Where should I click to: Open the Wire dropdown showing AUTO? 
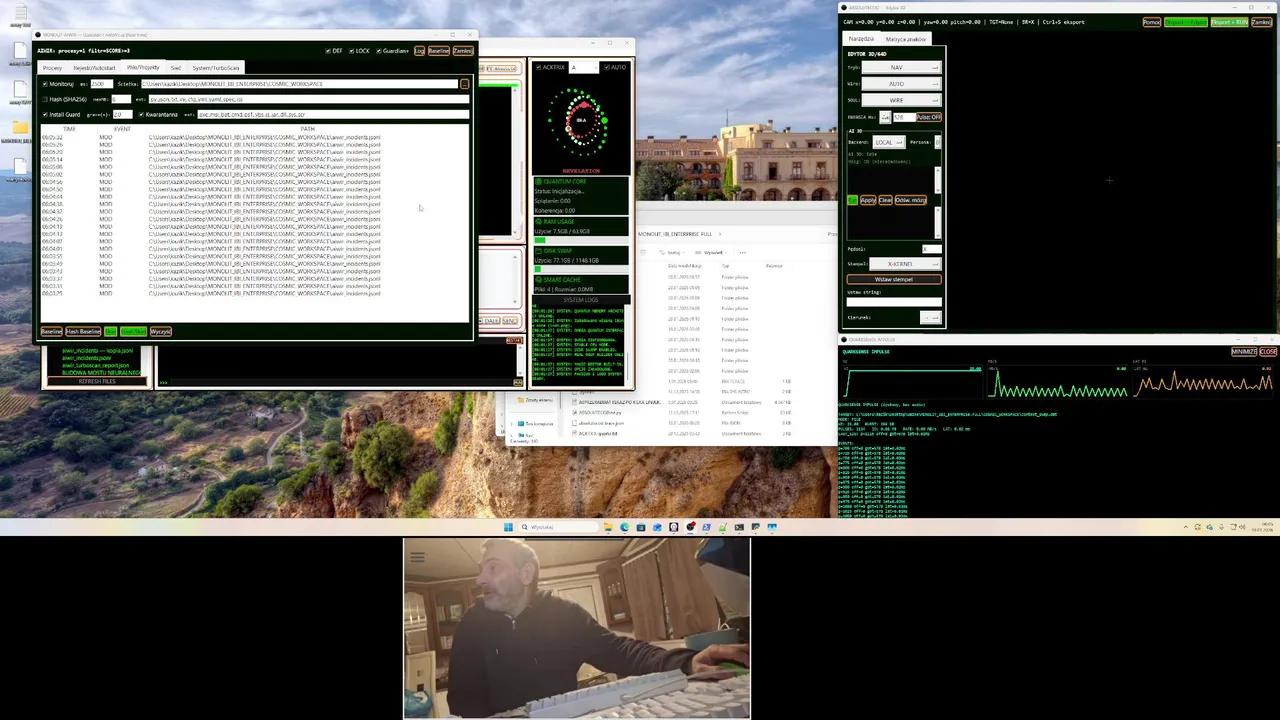coord(901,84)
